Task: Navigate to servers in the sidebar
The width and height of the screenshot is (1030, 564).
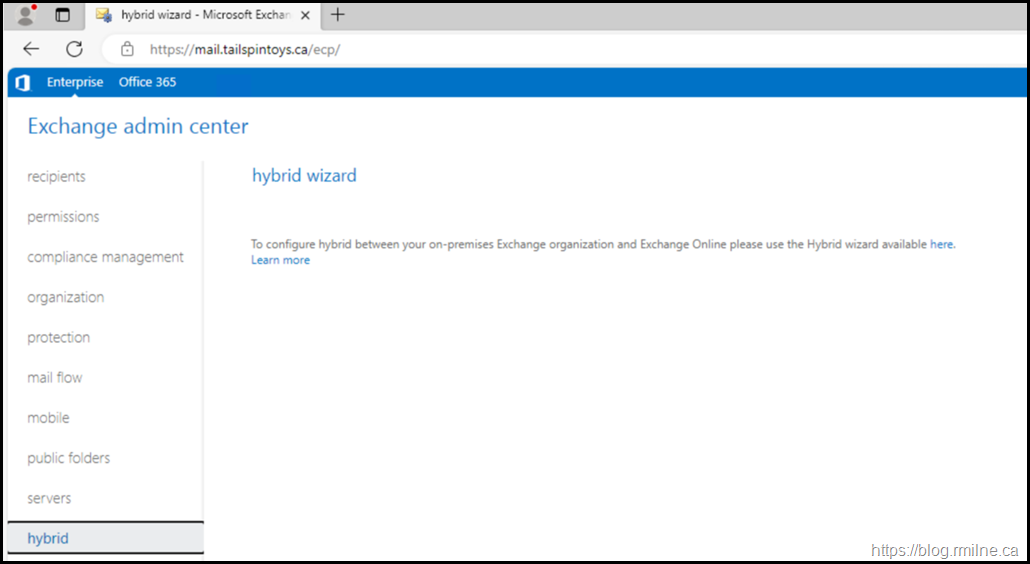Action: tap(49, 498)
